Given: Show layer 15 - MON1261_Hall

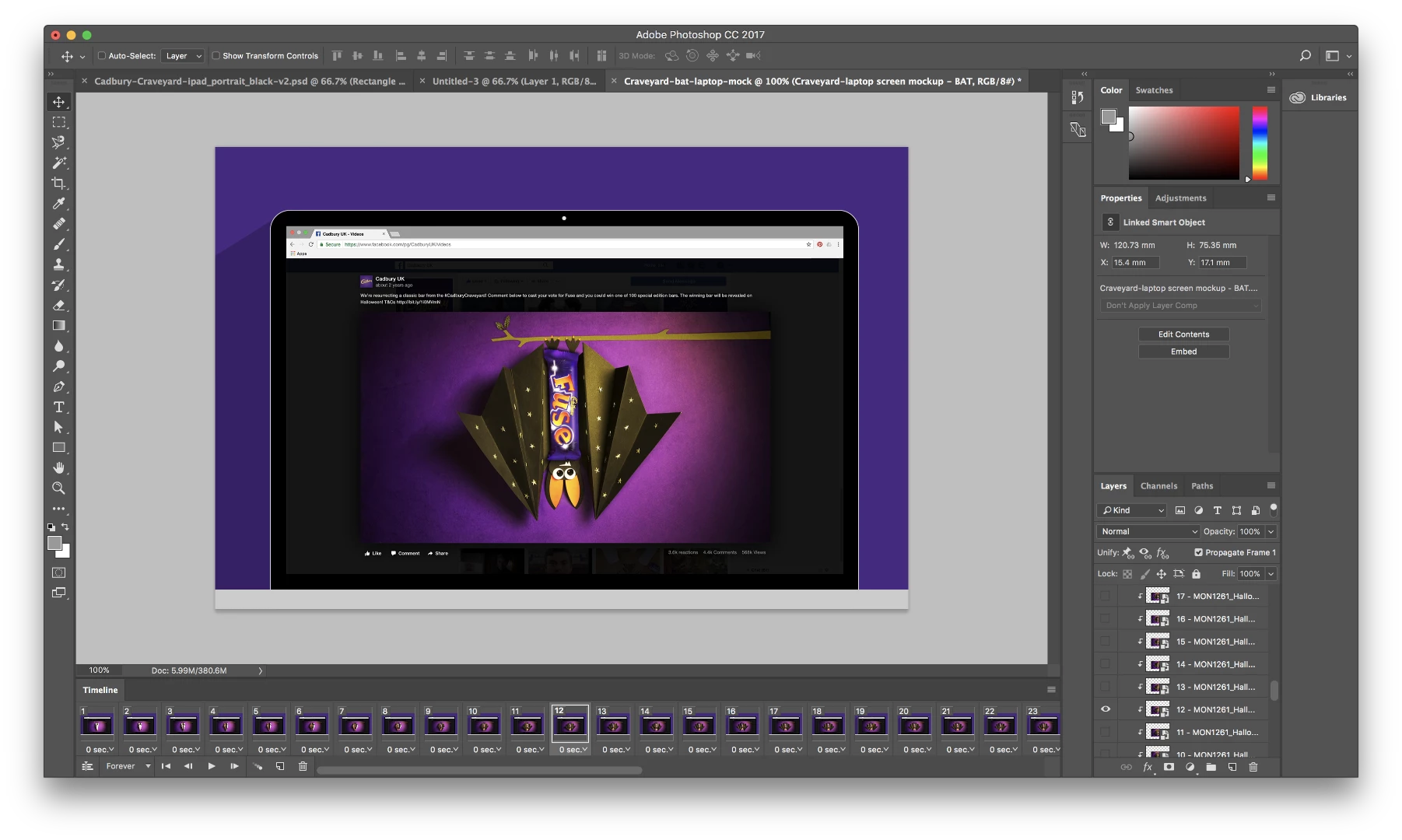Looking at the screenshot, I should click(x=1106, y=642).
